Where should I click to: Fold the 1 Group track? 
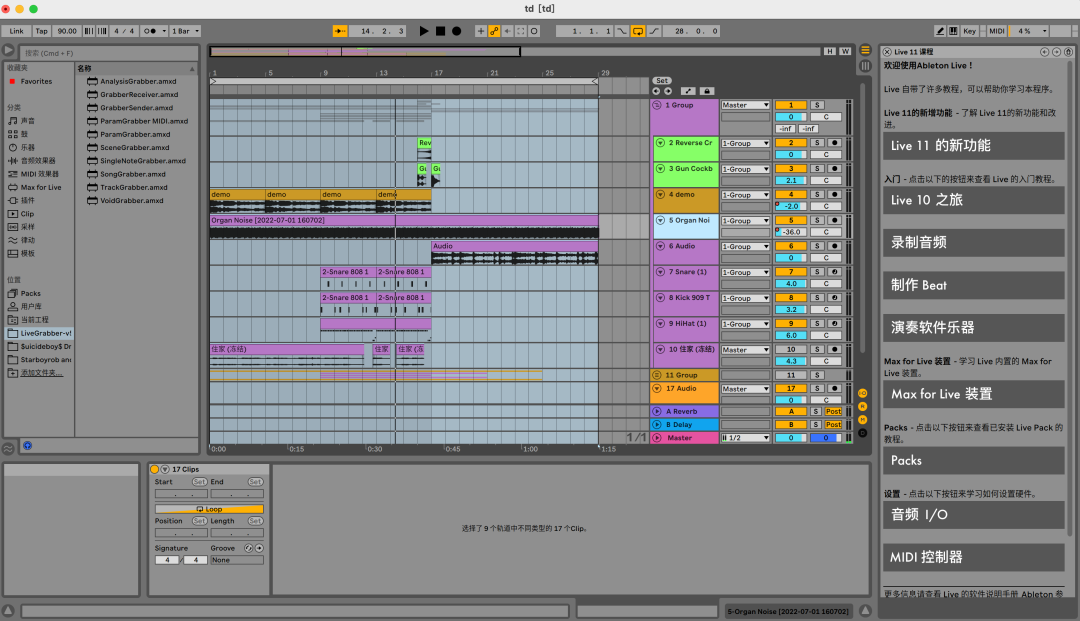point(657,105)
